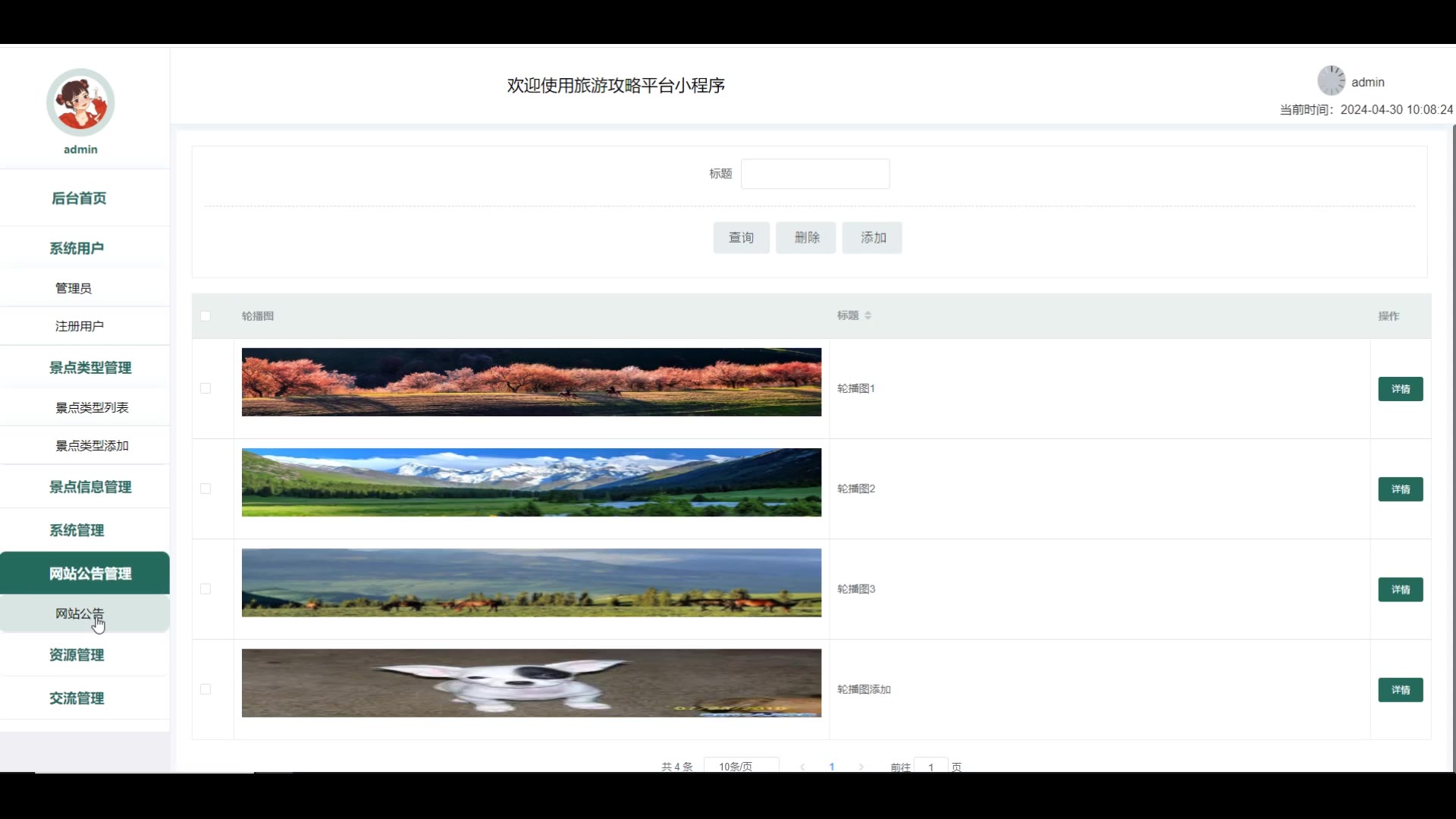The image size is (1456, 819).
Task: Click the title text 轮播图添加
Action: [x=864, y=689]
